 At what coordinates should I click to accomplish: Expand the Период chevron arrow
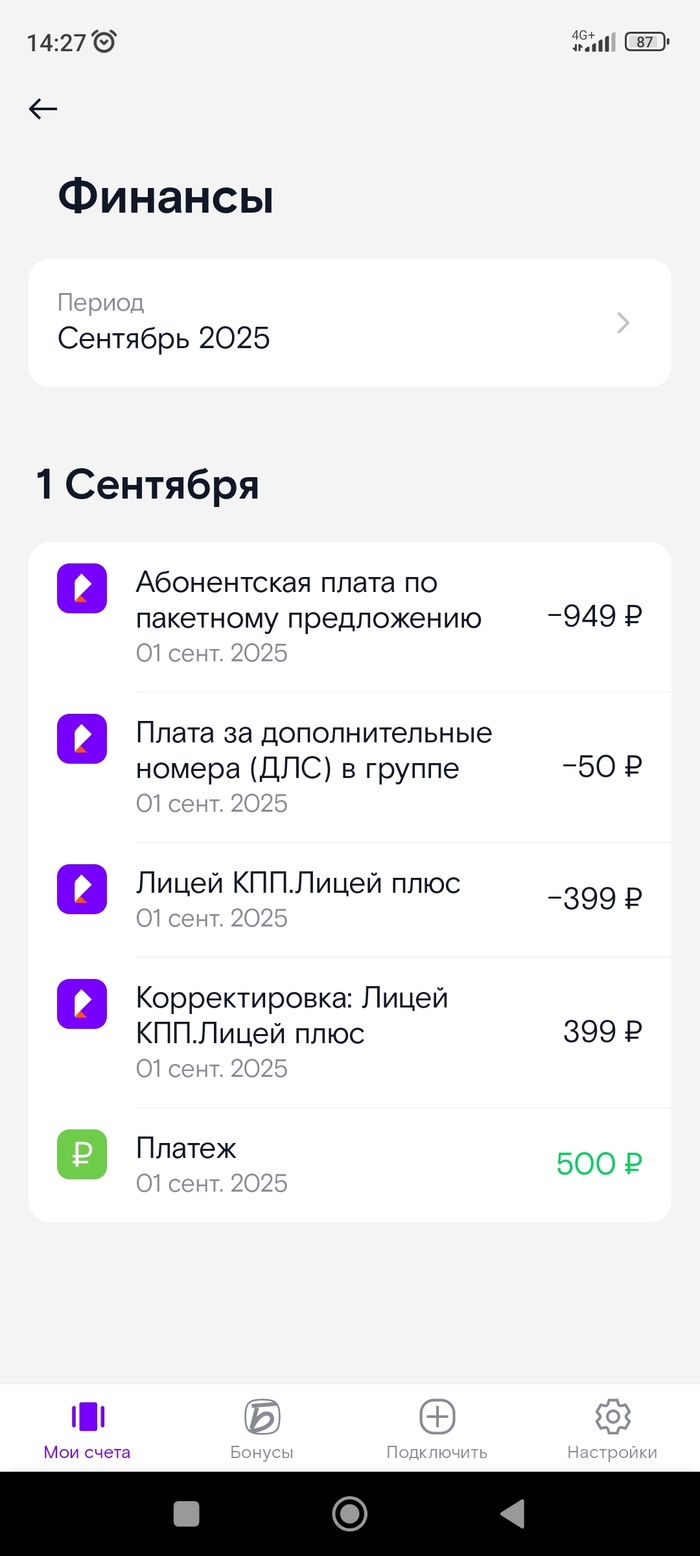click(623, 323)
